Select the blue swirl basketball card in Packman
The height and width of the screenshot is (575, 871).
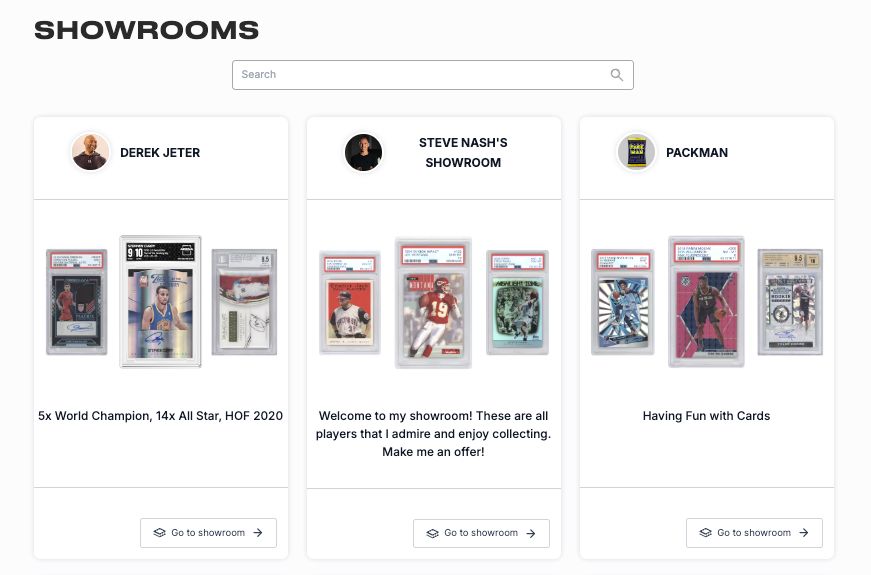(623, 302)
